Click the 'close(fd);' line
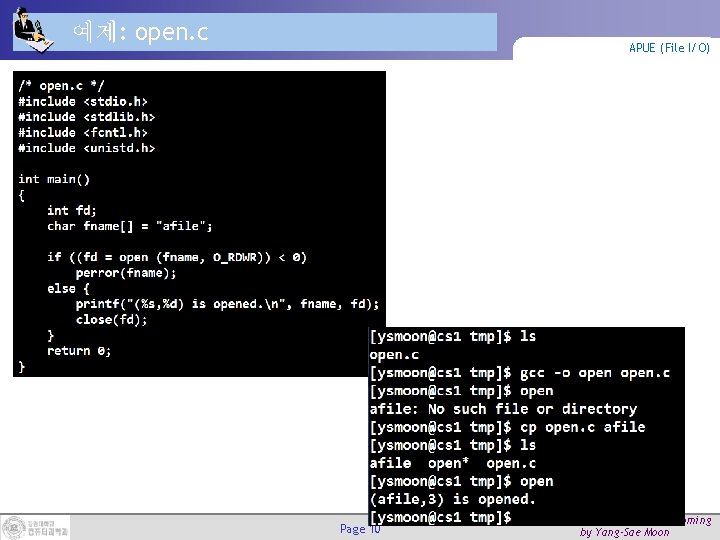Image resolution: width=720 pixels, height=540 pixels. click(112, 320)
